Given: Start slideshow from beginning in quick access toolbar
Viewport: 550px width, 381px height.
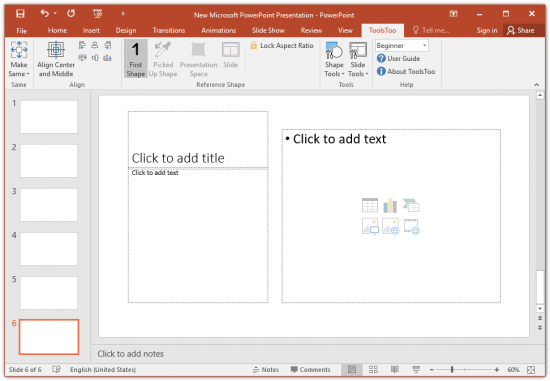Looking at the screenshot, I should (x=97, y=14).
